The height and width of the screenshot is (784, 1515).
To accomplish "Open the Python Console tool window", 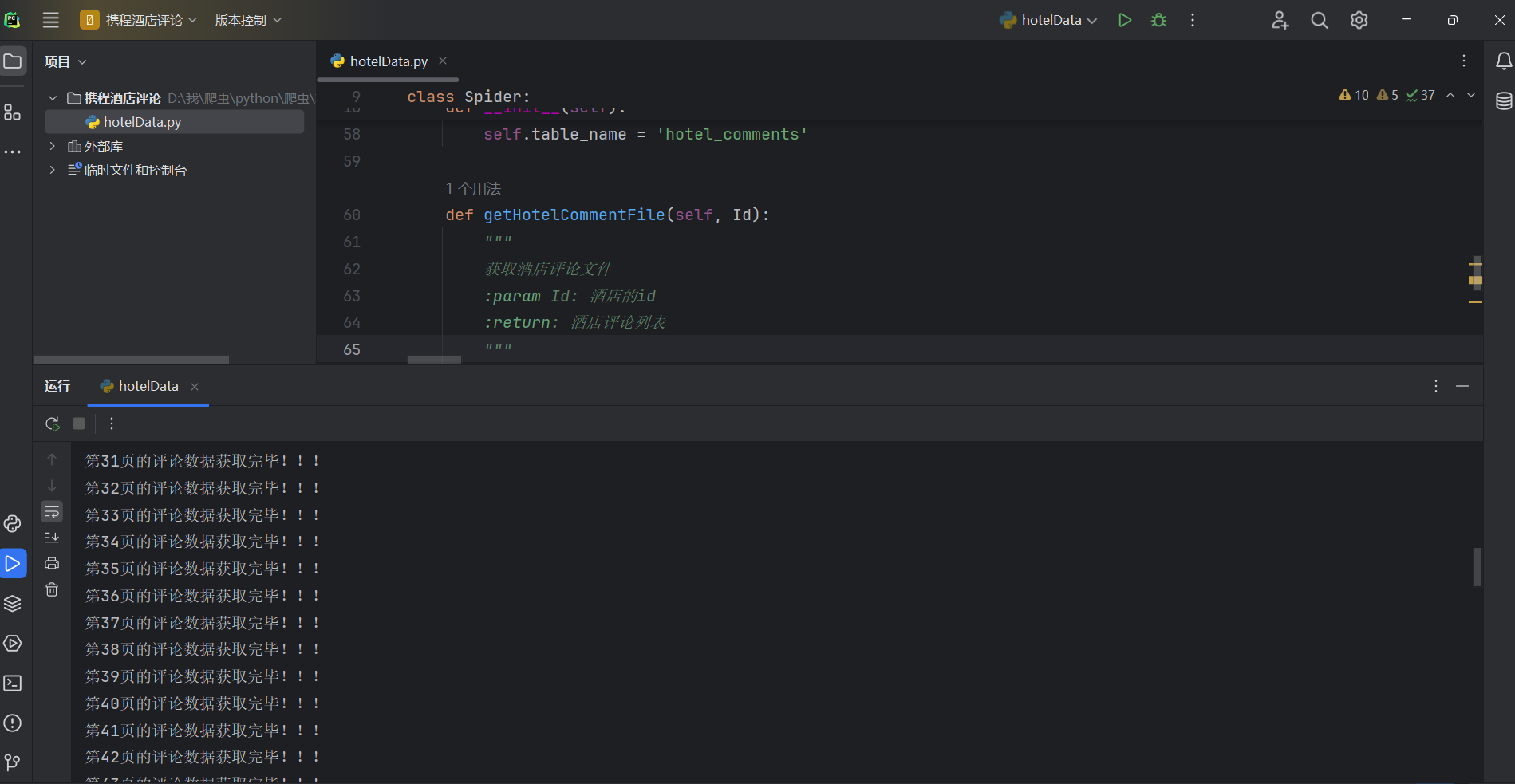I will click(x=13, y=523).
